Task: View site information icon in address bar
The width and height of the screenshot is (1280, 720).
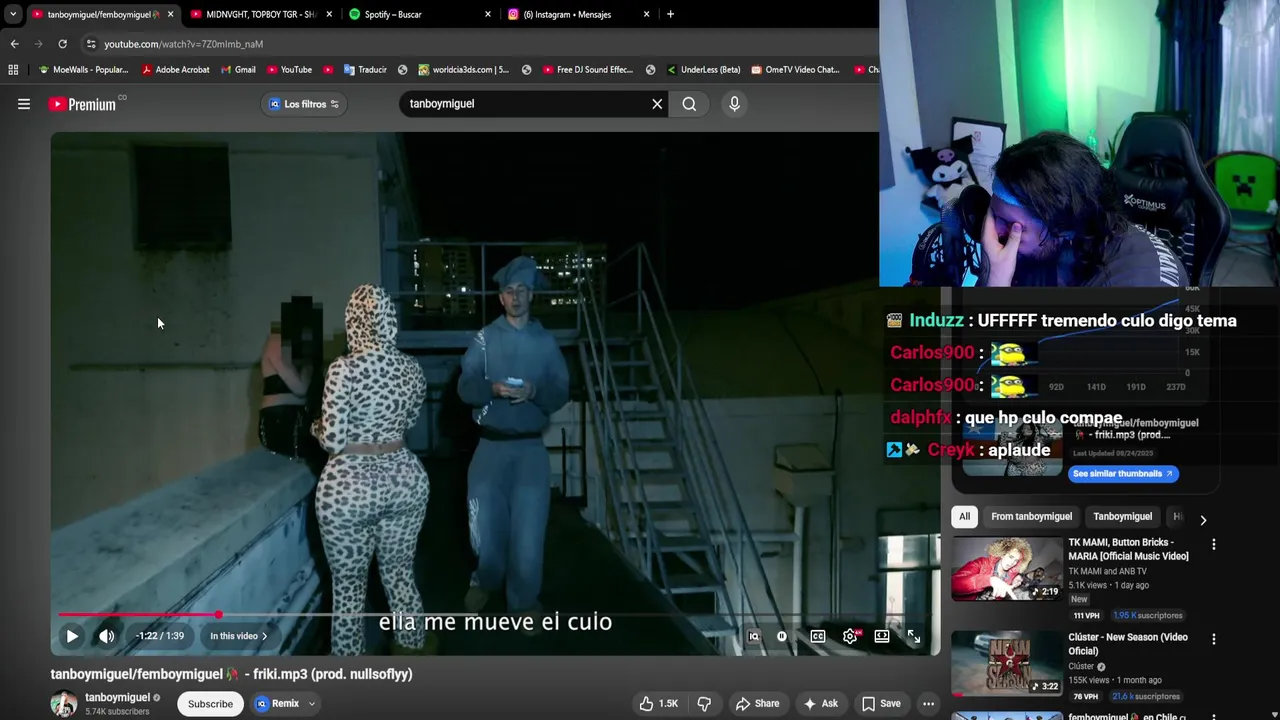Action: pos(91,44)
